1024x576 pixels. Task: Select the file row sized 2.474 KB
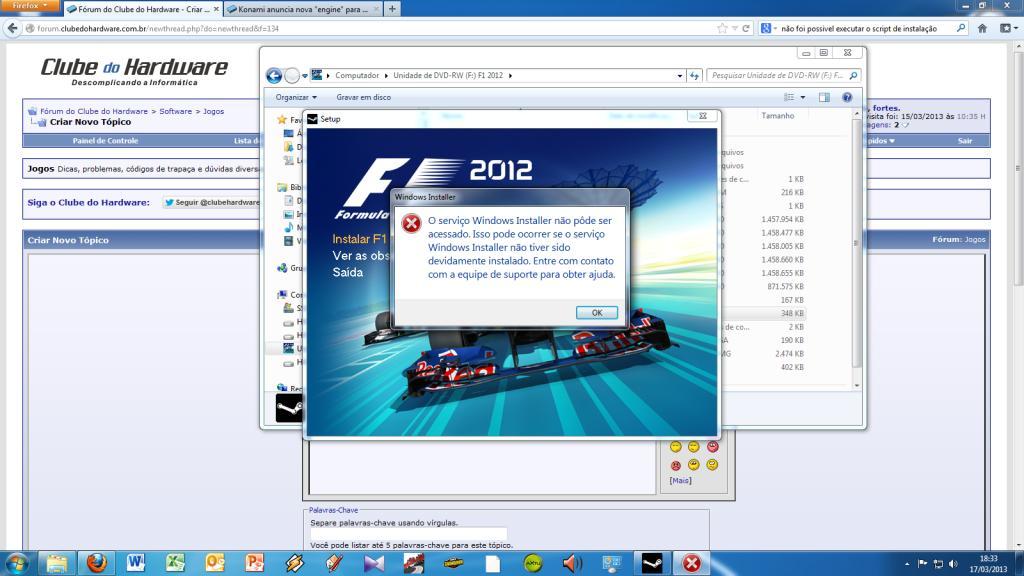[790, 354]
